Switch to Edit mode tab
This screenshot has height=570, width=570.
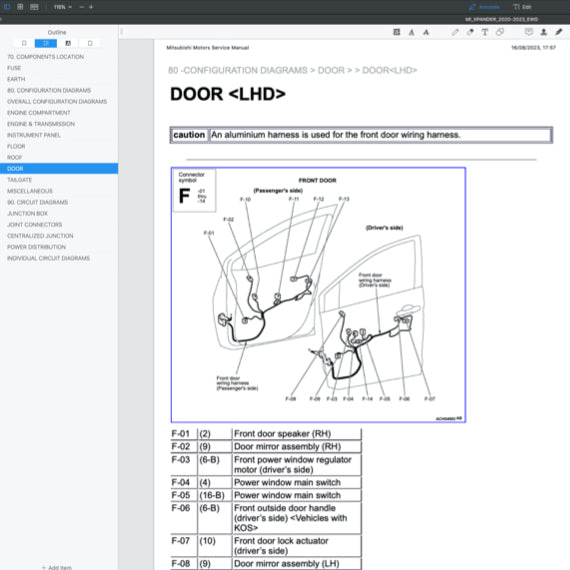click(x=522, y=7)
